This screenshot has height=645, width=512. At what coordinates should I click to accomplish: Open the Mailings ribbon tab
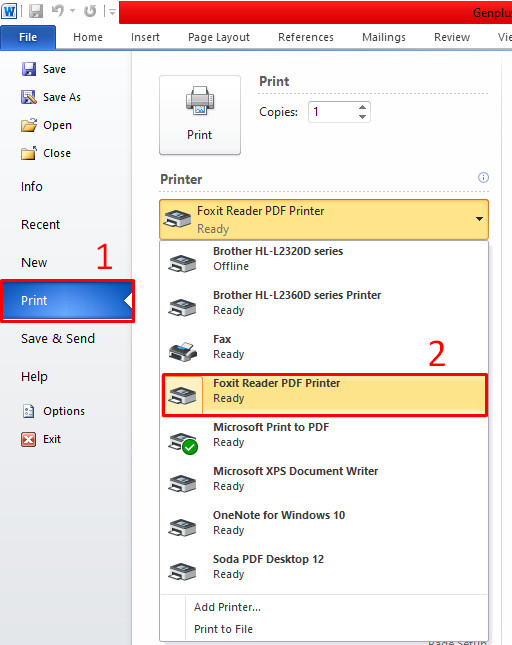click(384, 37)
